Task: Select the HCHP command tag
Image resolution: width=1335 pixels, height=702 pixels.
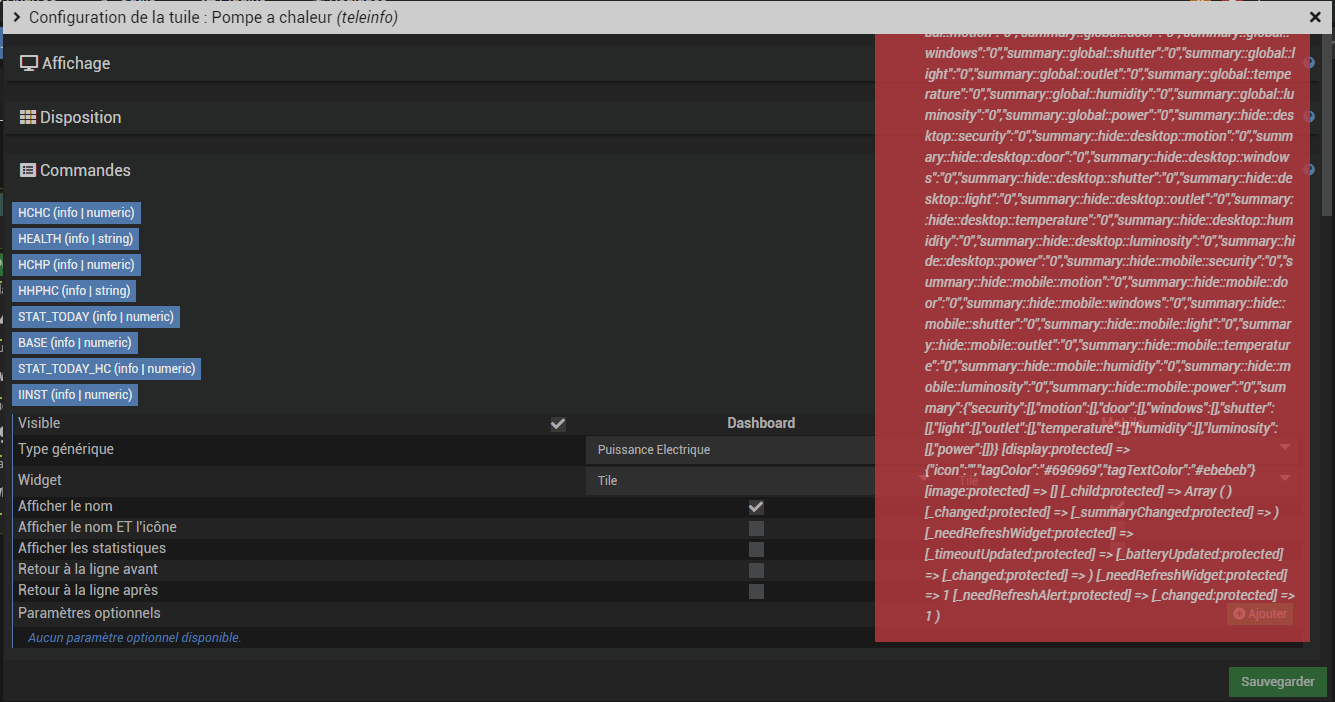Action: coord(76,265)
